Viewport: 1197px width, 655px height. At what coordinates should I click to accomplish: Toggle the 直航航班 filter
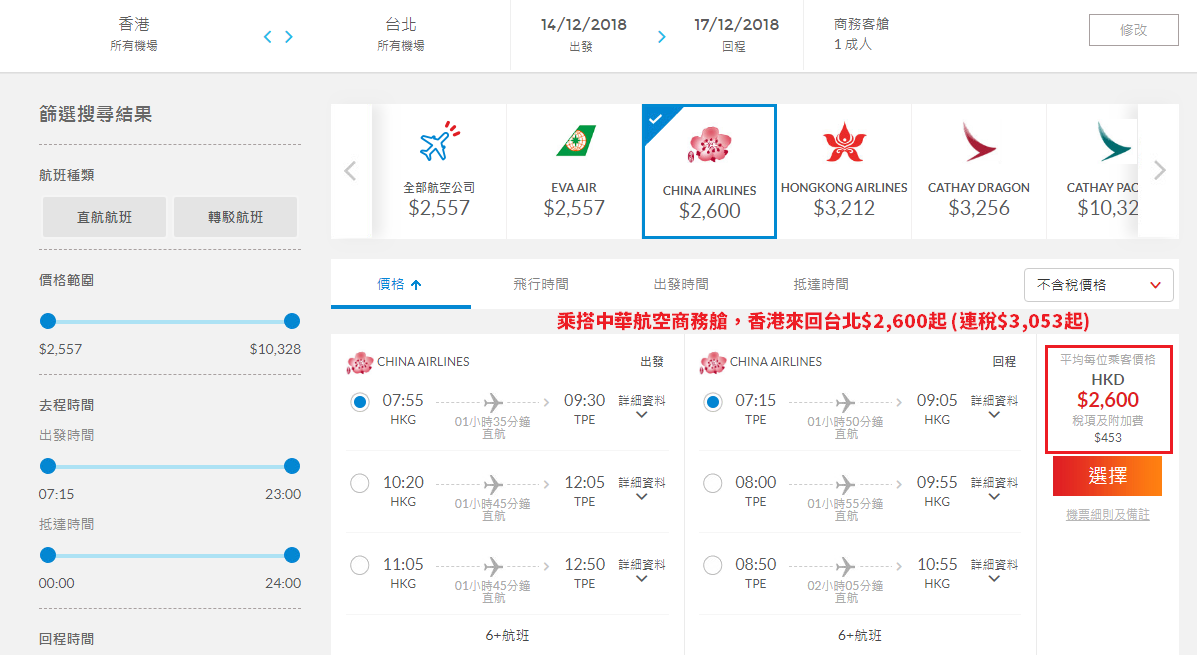tap(105, 217)
